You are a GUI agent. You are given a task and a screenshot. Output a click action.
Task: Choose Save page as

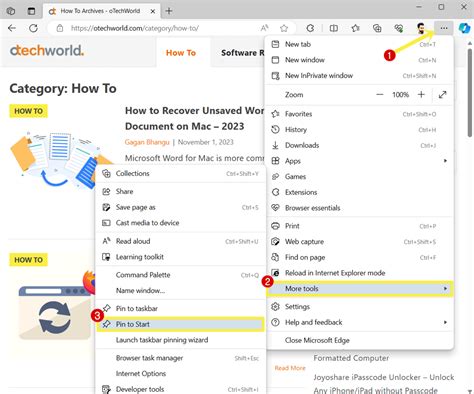click(180, 207)
